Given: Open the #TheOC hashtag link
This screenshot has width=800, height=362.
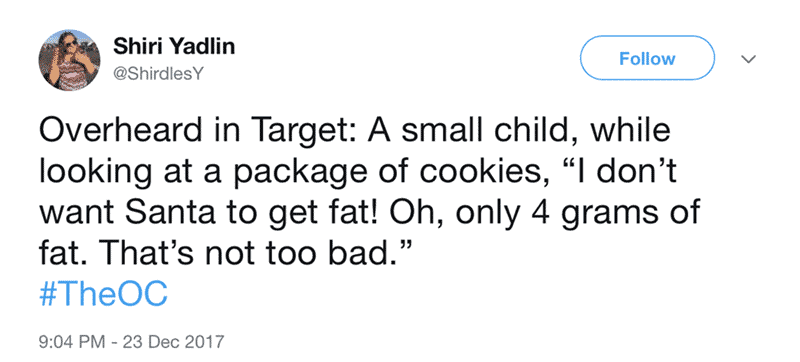Looking at the screenshot, I should 103,295.
